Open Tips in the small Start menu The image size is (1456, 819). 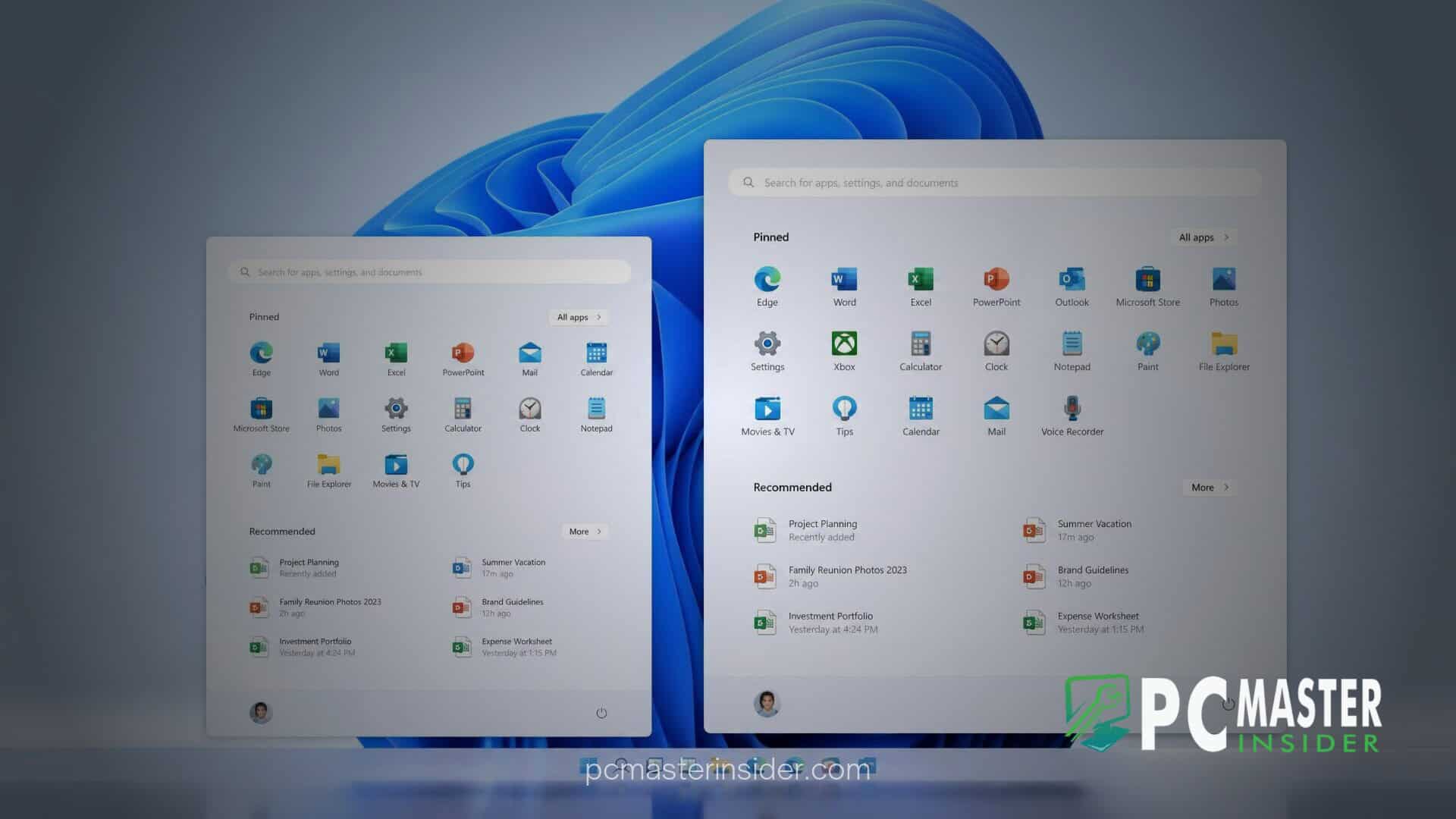tap(463, 470)
